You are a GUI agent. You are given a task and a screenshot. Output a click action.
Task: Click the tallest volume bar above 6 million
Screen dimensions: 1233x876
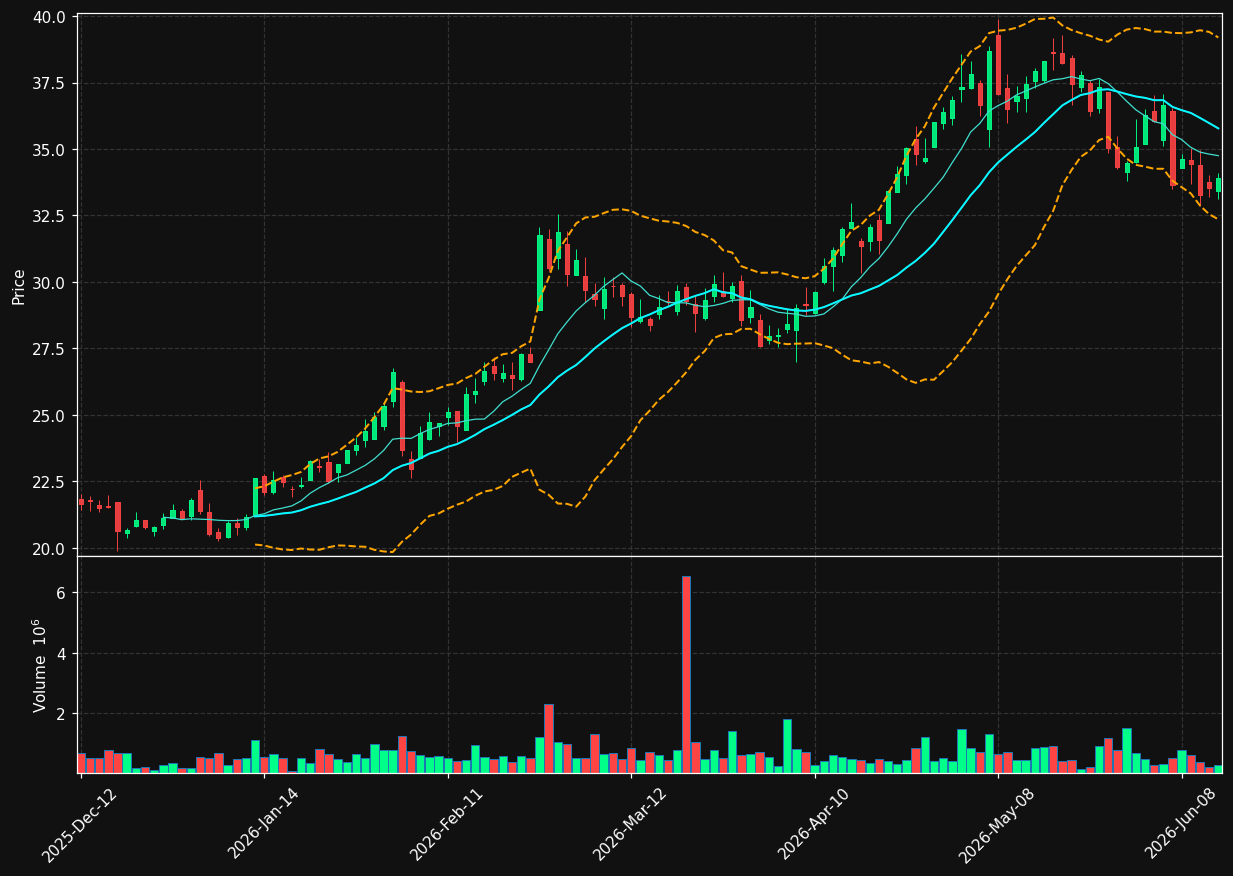686,674
